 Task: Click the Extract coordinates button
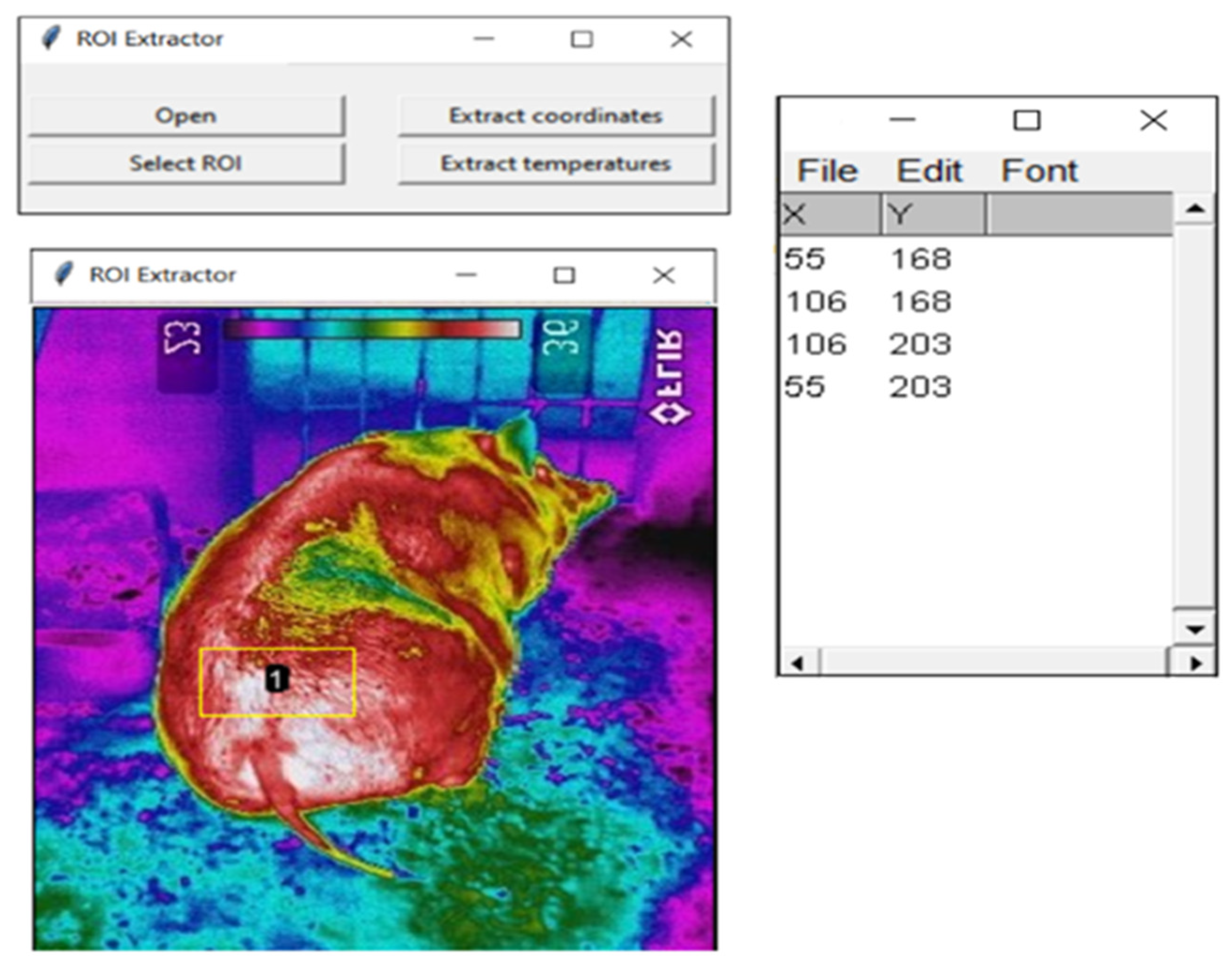click(x=556, y=116)
